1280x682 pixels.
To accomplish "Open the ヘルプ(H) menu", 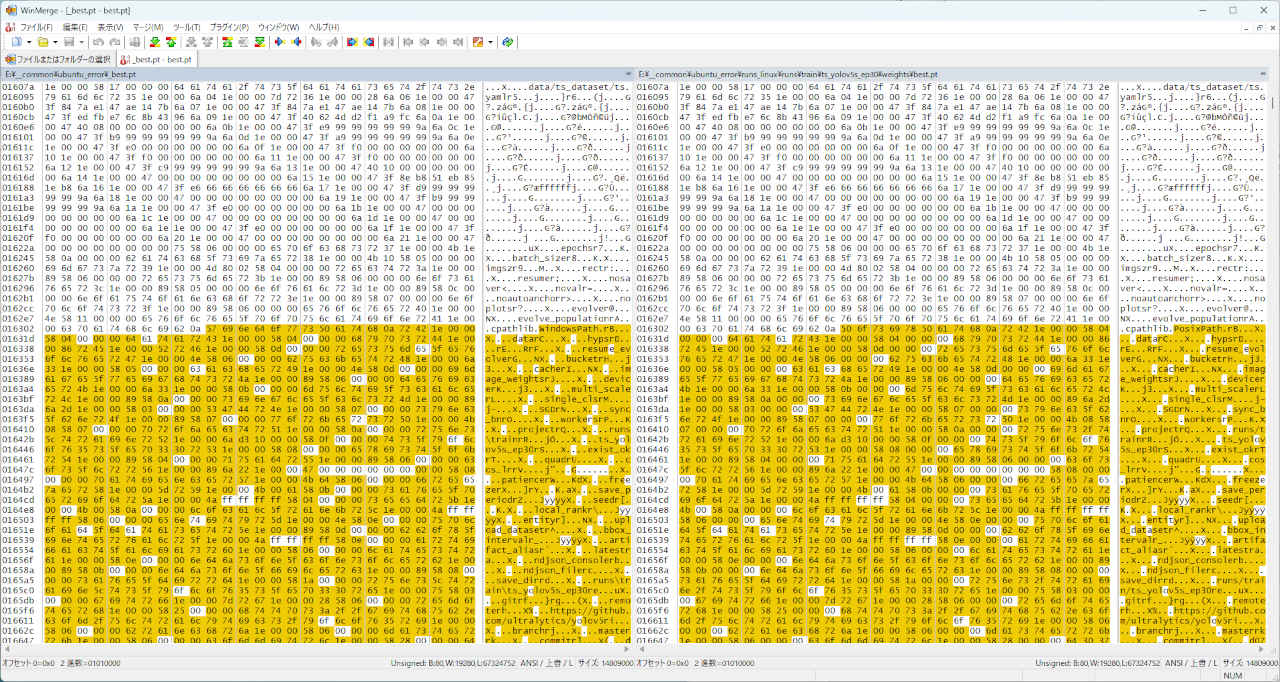I will [x=324, y=26].
